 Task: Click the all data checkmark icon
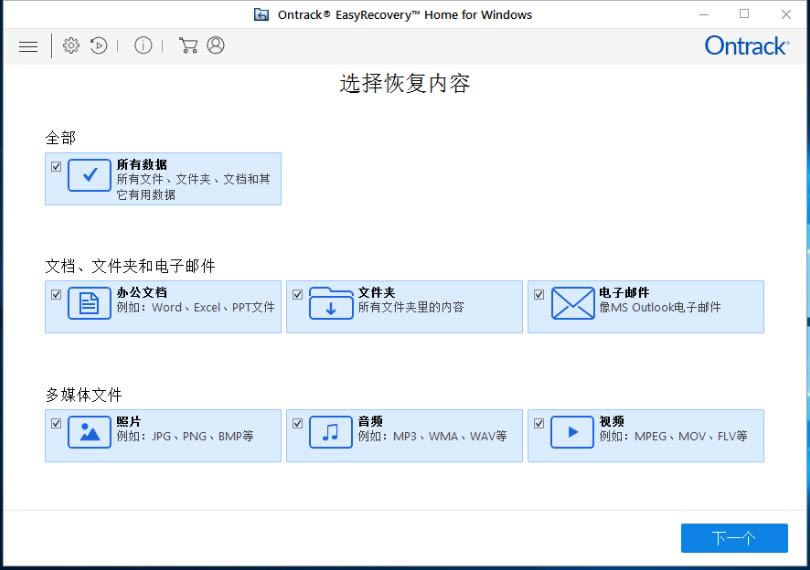pyautogui.click(x=89, y=176)
